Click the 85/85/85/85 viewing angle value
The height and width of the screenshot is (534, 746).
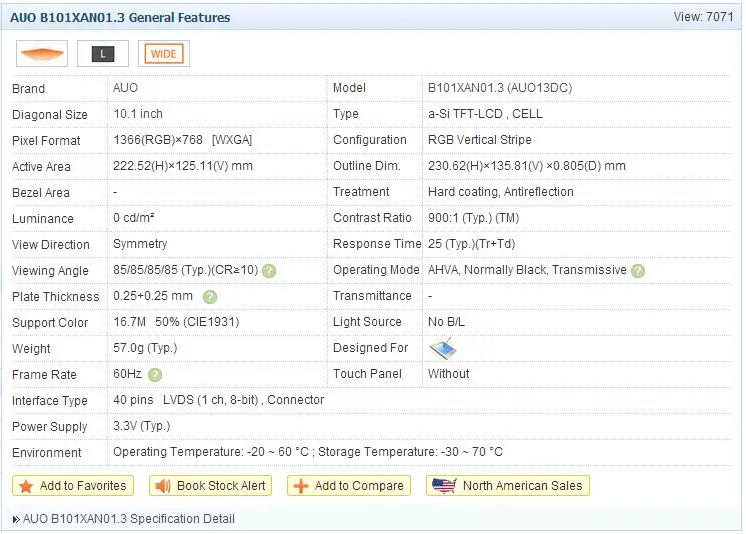(186, 270)
